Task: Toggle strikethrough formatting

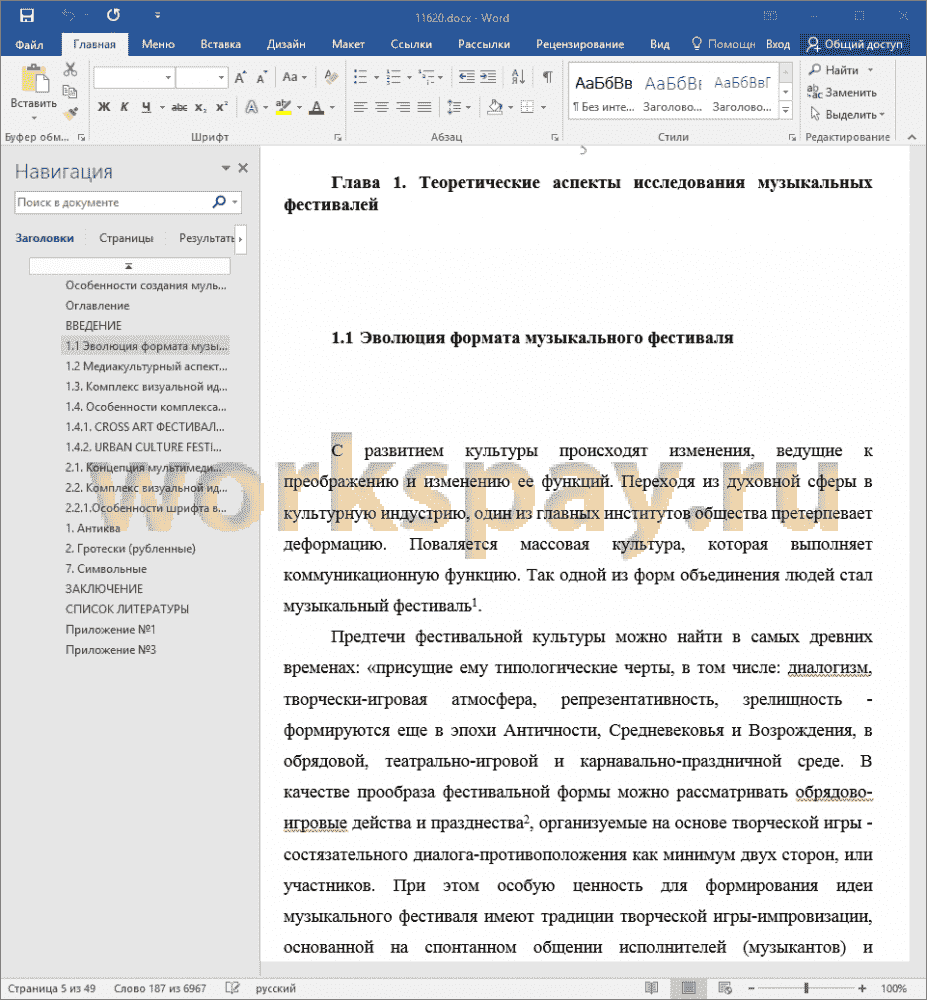Action: [x=179, y=107]
